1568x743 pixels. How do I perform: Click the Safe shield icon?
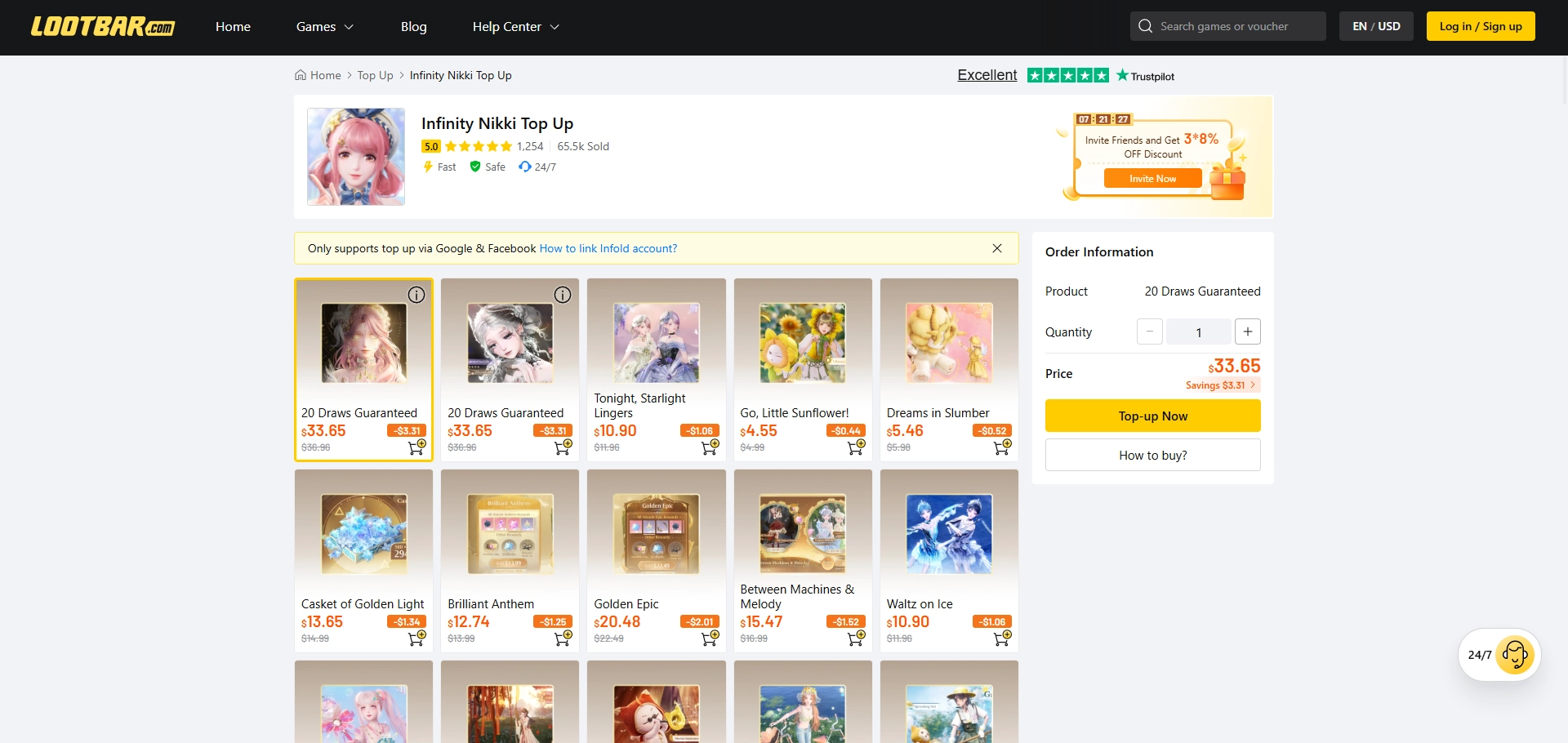coord(475,167)
